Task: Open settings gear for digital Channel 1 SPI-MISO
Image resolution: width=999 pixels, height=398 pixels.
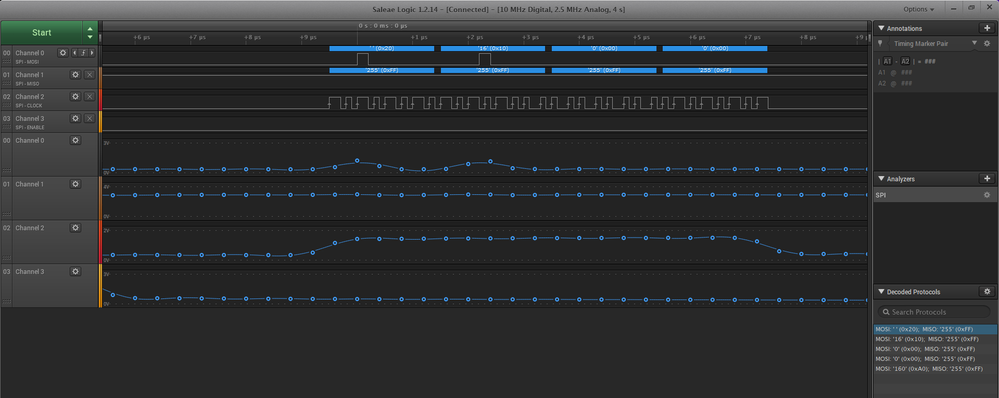Action: pos(75,75)
